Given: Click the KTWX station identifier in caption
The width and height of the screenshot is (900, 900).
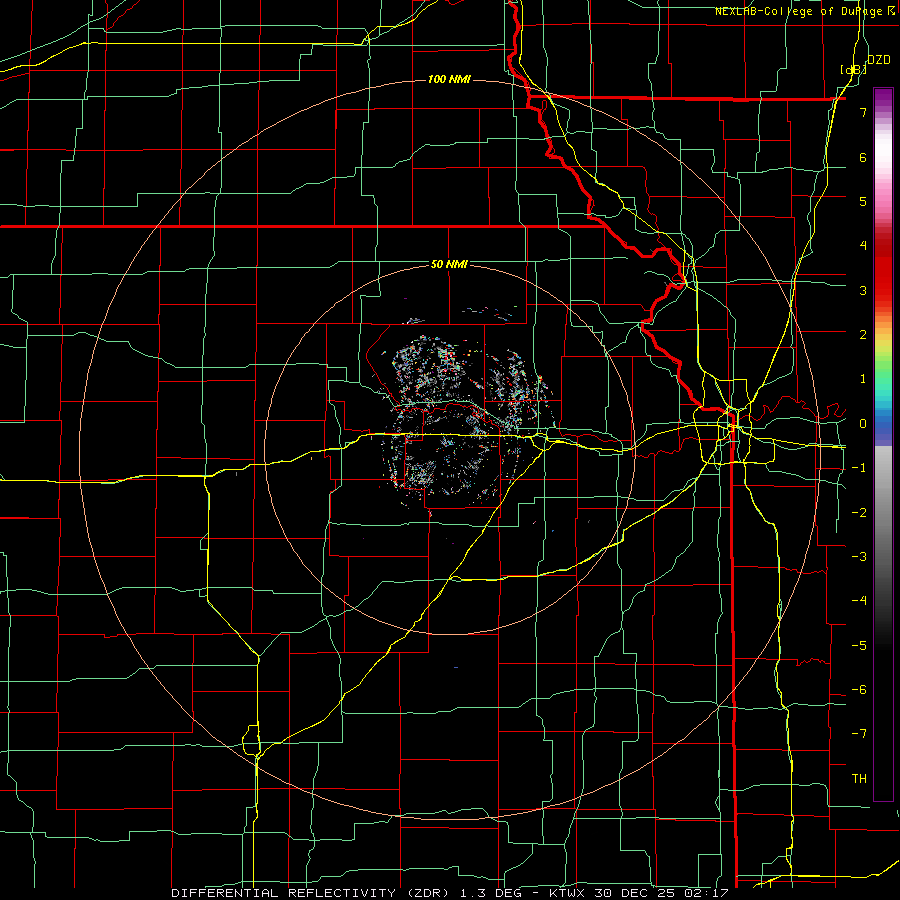Looking at the screenshot, I should 567,893.
